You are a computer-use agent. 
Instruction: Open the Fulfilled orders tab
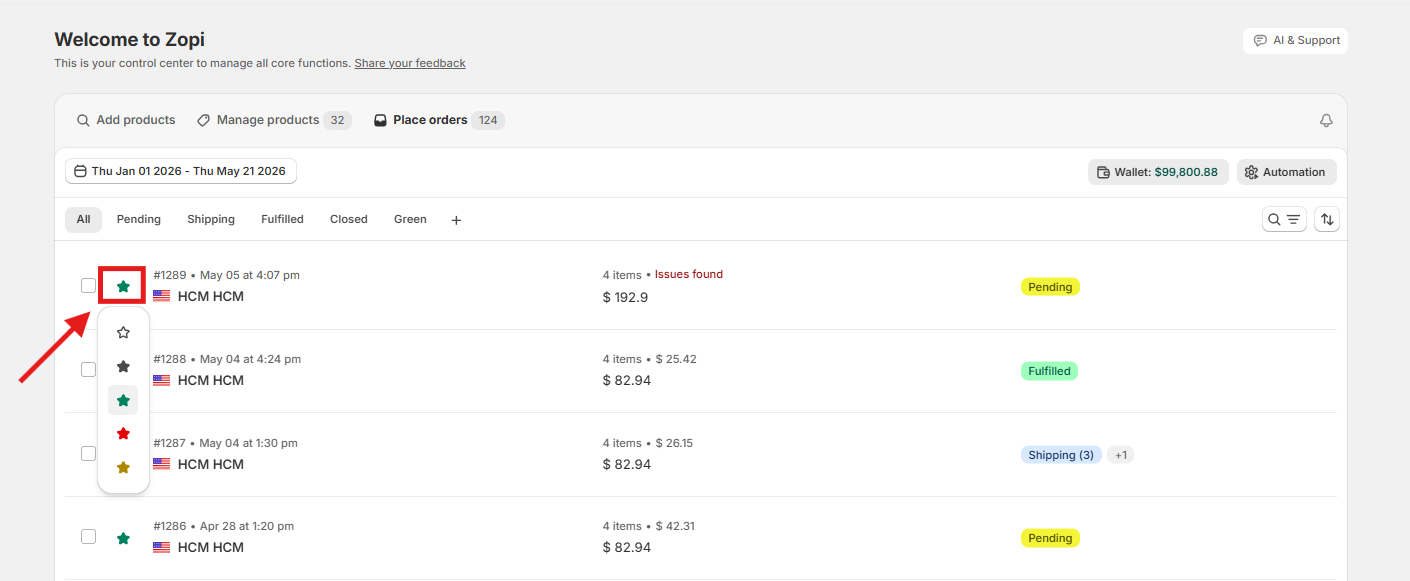point(282,219)
